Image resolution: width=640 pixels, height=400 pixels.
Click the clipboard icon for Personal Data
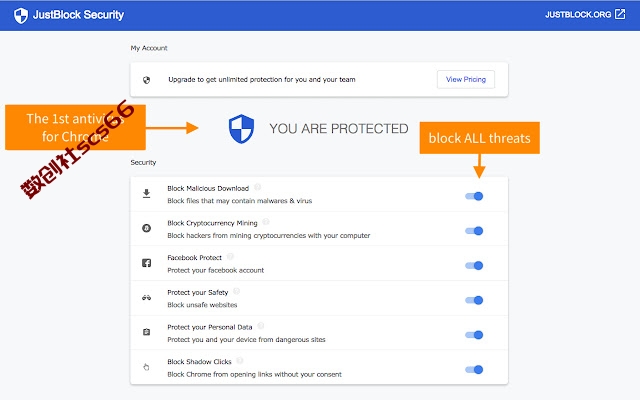point(146,332)
